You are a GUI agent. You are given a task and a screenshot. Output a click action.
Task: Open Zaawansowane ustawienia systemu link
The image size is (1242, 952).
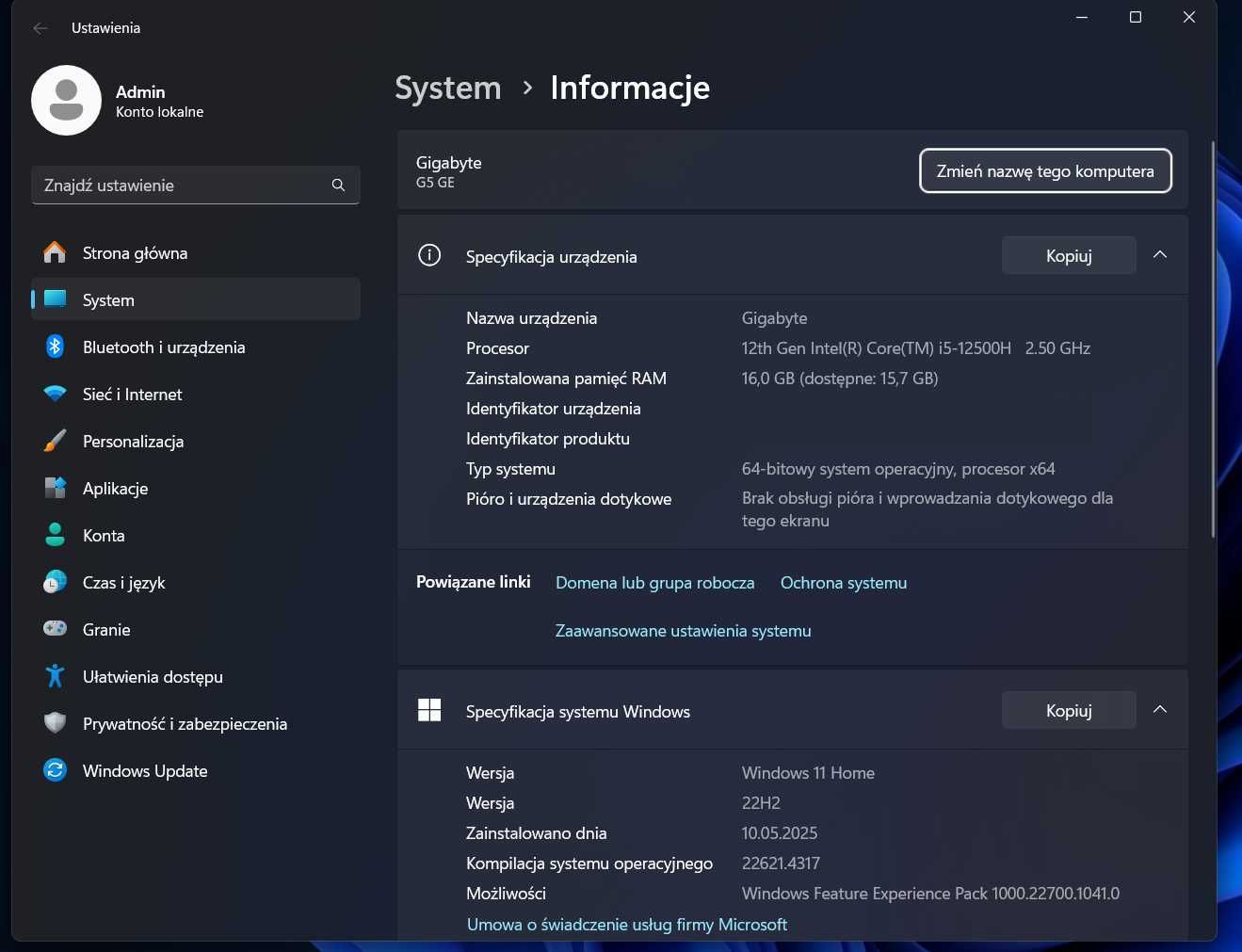pos(683,631)
